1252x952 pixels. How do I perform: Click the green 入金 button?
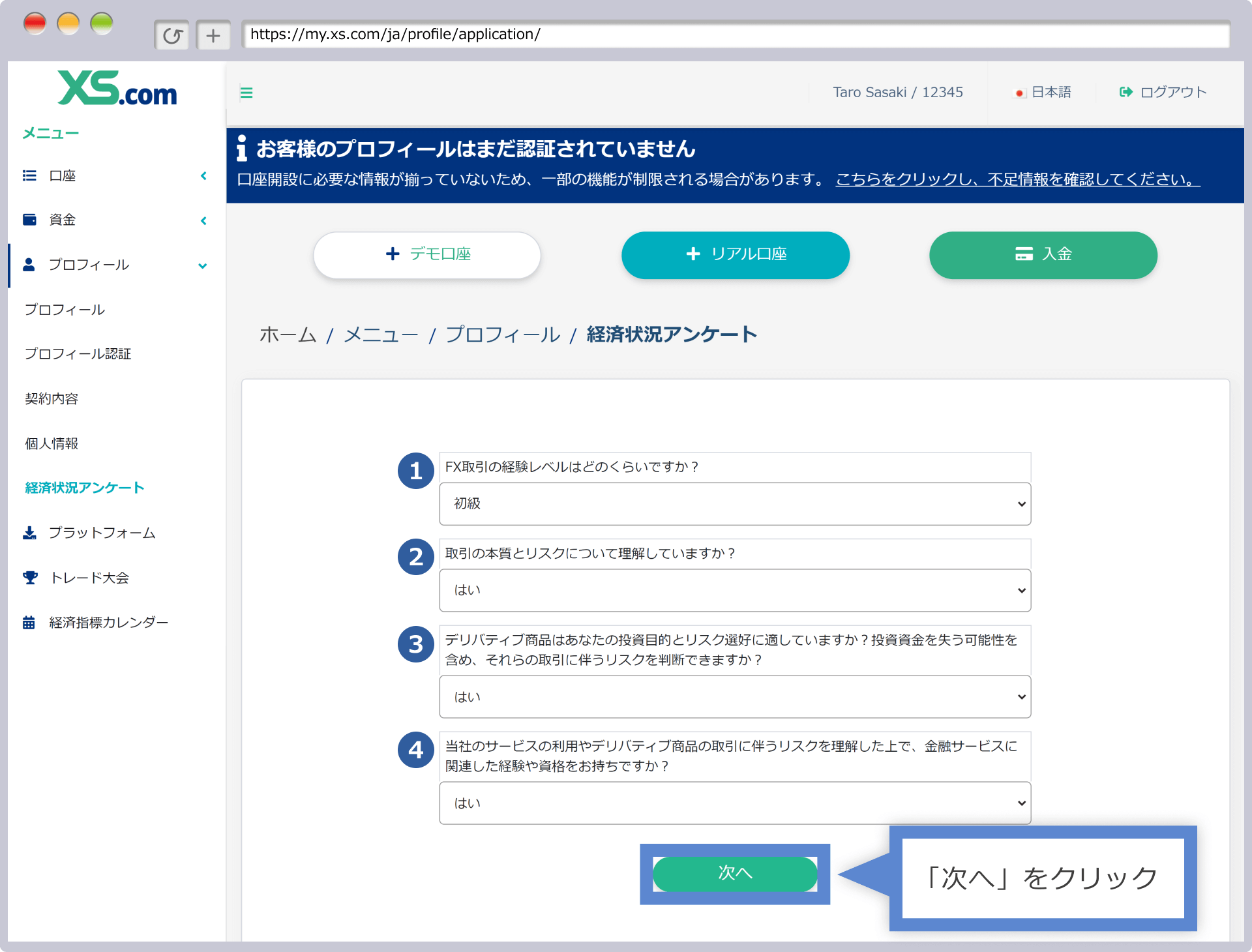(x=1043, y=255)
